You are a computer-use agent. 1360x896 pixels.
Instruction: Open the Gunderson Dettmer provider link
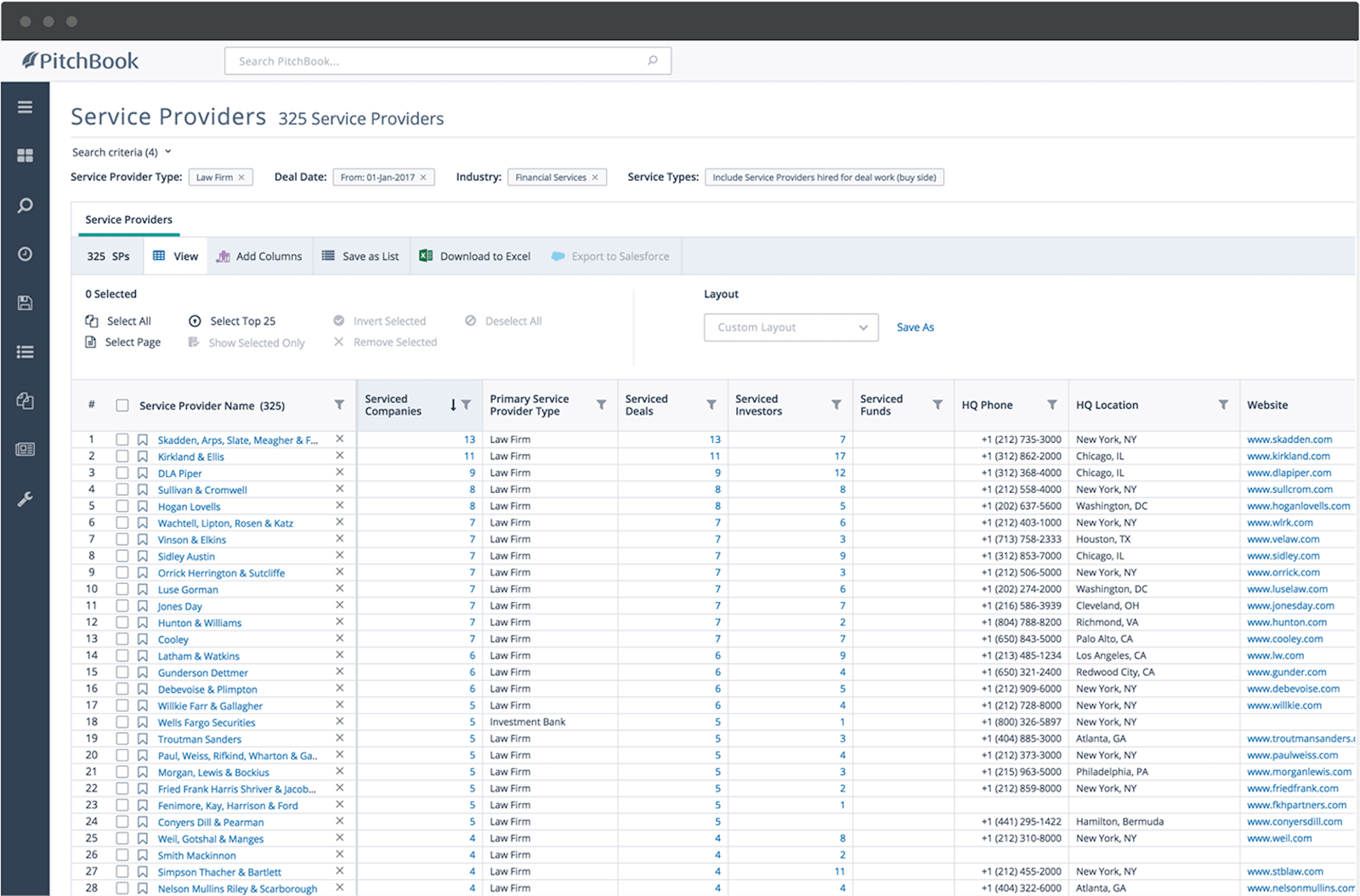(203, 672)
